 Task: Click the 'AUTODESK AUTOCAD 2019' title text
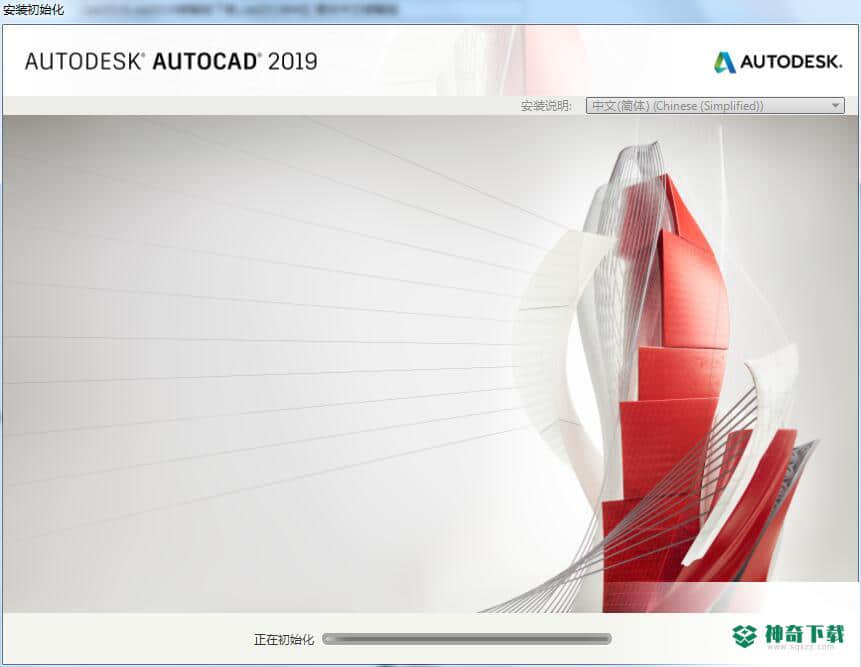tap(171, 61)
